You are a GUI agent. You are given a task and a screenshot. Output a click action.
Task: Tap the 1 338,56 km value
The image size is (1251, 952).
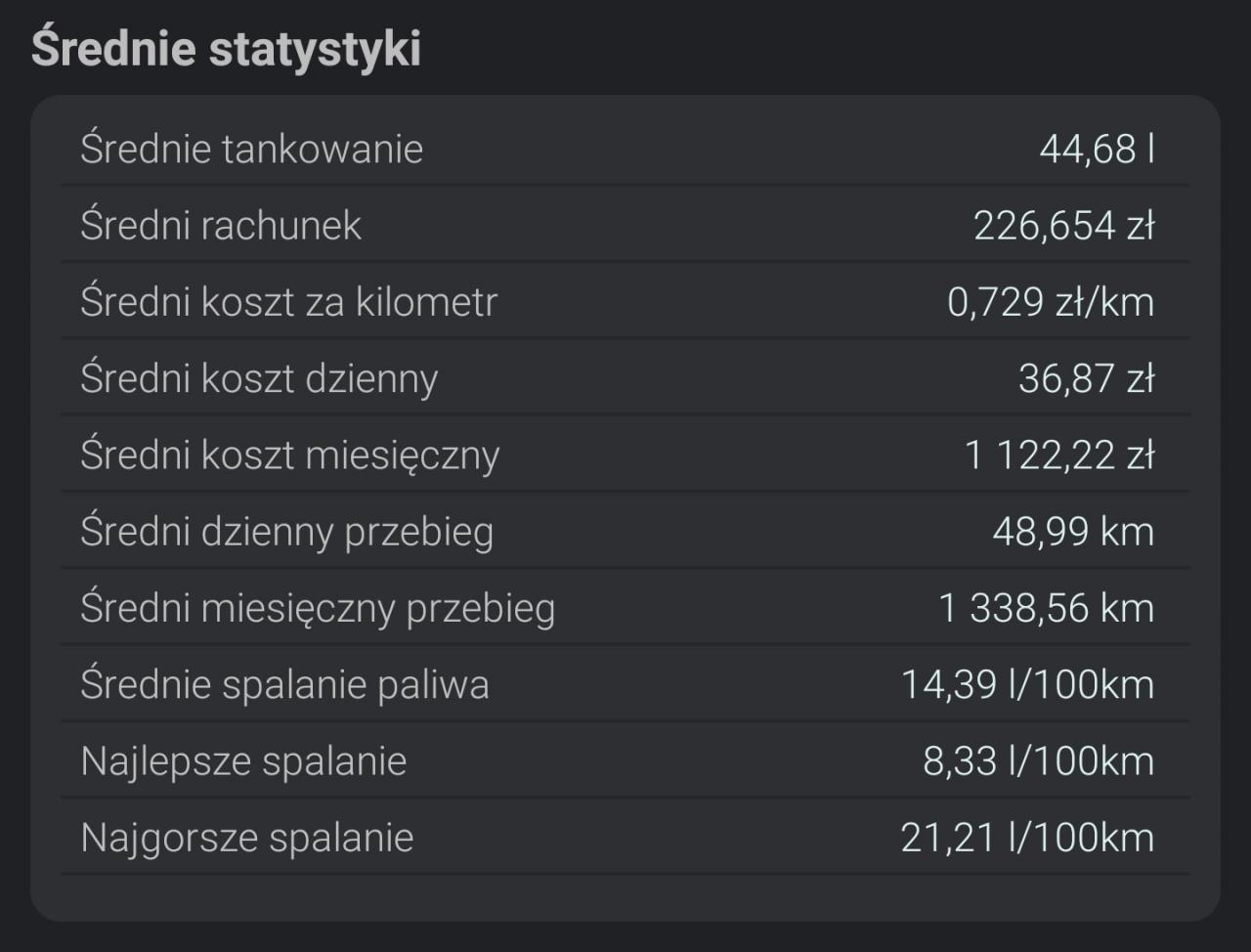1047,608
